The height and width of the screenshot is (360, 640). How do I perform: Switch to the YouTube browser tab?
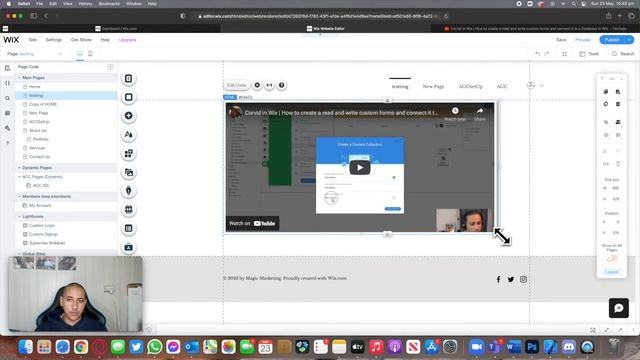[x=535, y=29]
